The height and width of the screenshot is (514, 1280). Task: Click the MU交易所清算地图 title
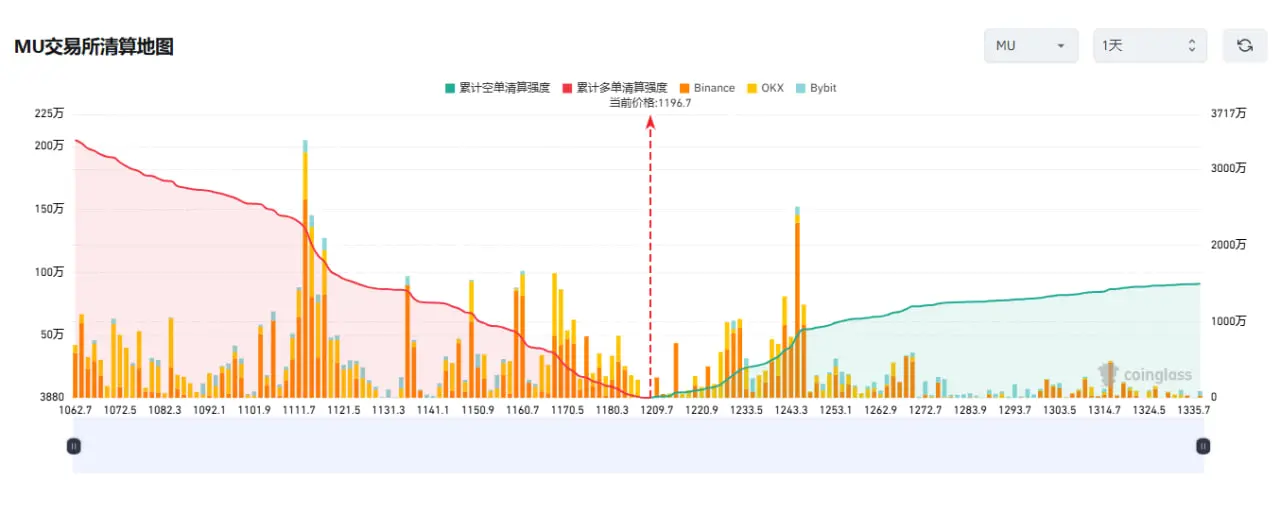93,46
